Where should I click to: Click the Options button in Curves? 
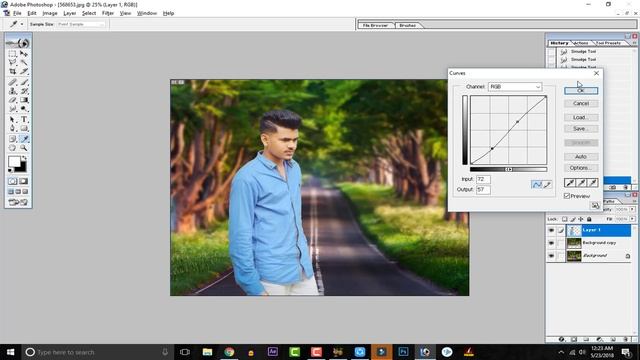tap(581, 168)
